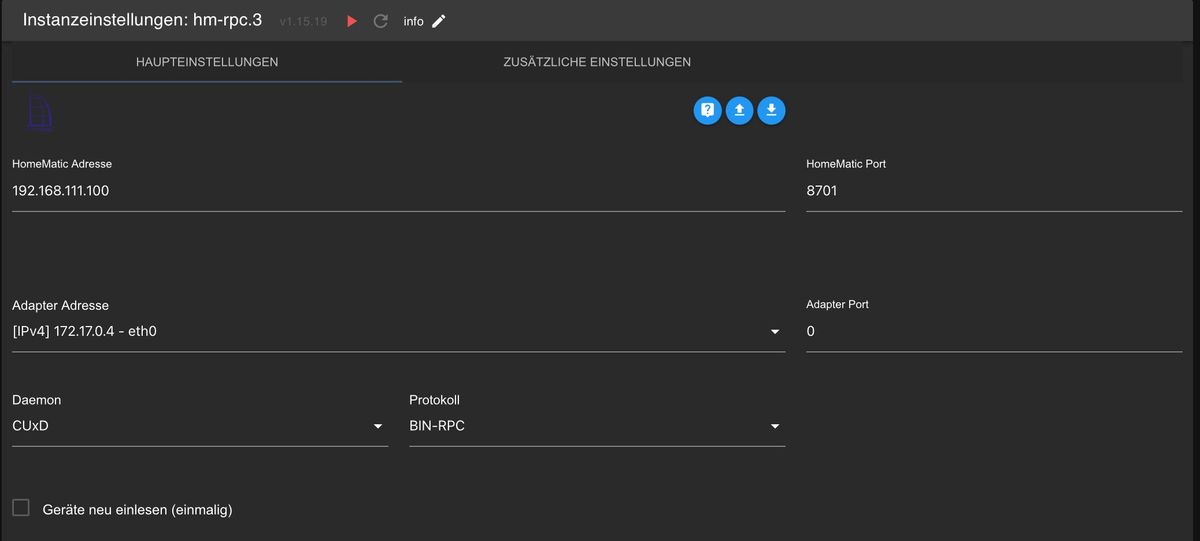Click the info log level label

pyautogui.click(x=413, y=21)
